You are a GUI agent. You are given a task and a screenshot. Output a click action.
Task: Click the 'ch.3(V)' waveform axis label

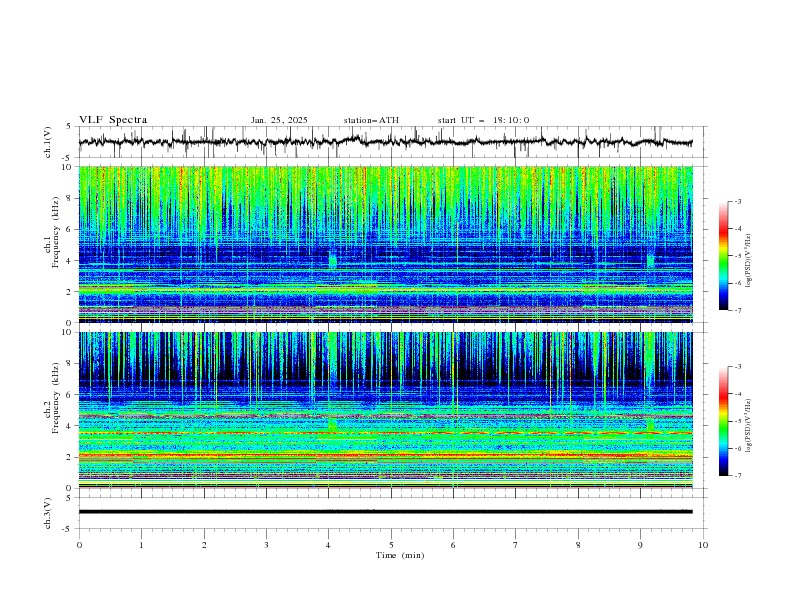48,513
